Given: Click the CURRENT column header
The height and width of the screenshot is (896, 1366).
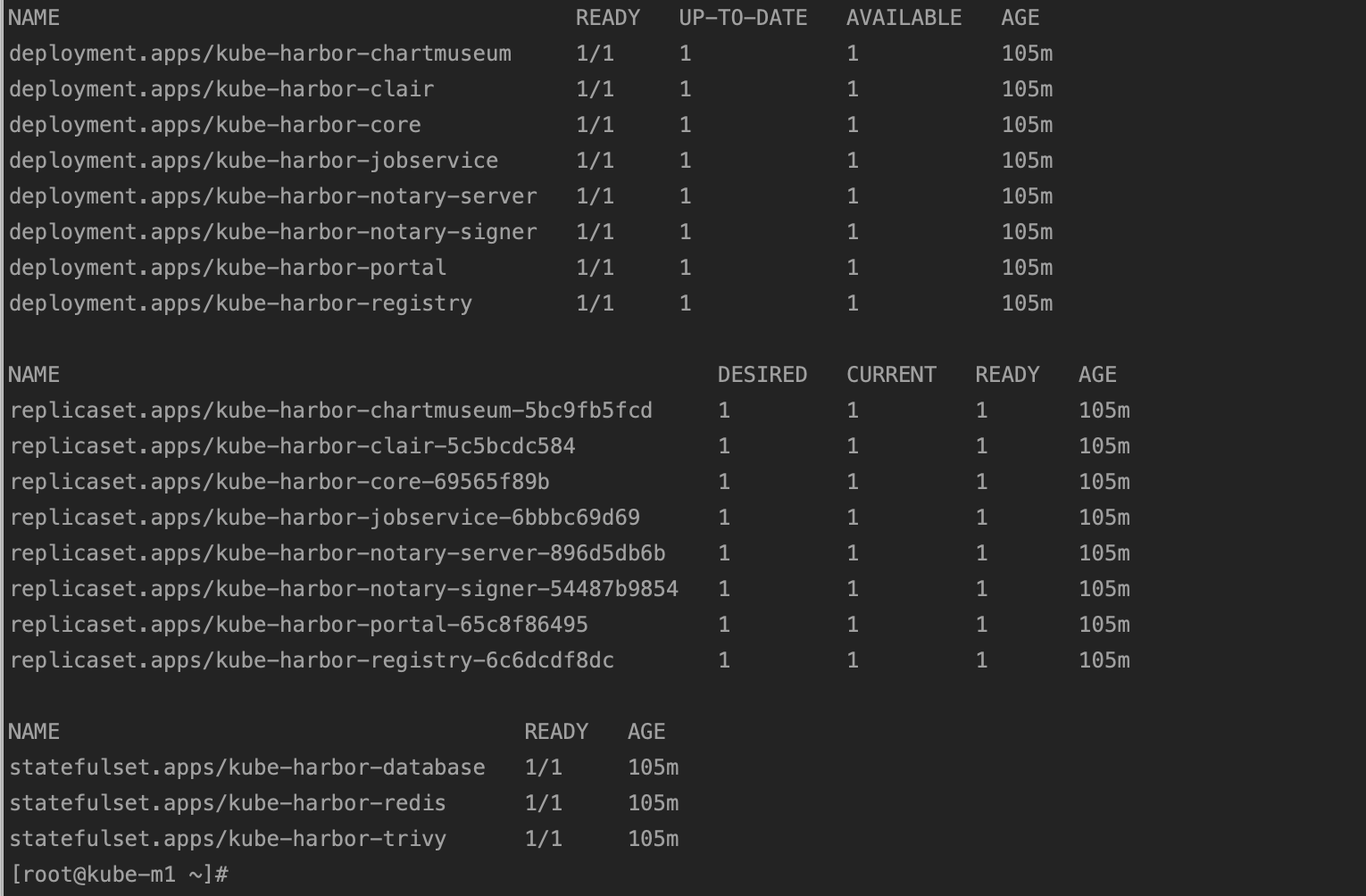Looking at the screenshot, I should (891, 375).
